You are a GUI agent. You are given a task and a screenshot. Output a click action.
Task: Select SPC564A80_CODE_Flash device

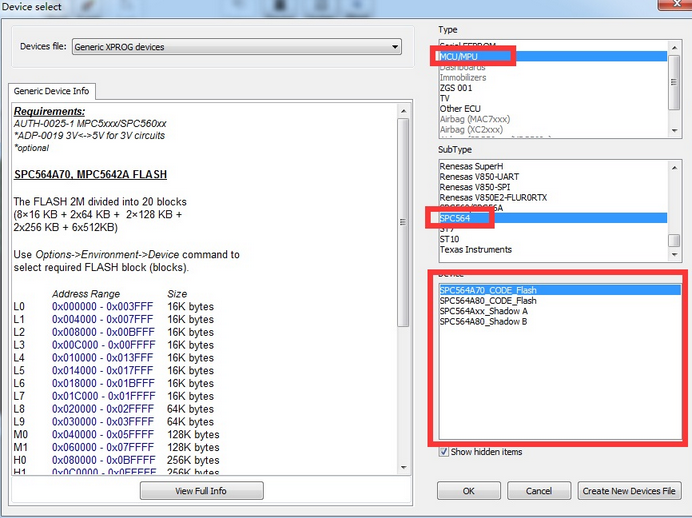click(x=560, y=301)
